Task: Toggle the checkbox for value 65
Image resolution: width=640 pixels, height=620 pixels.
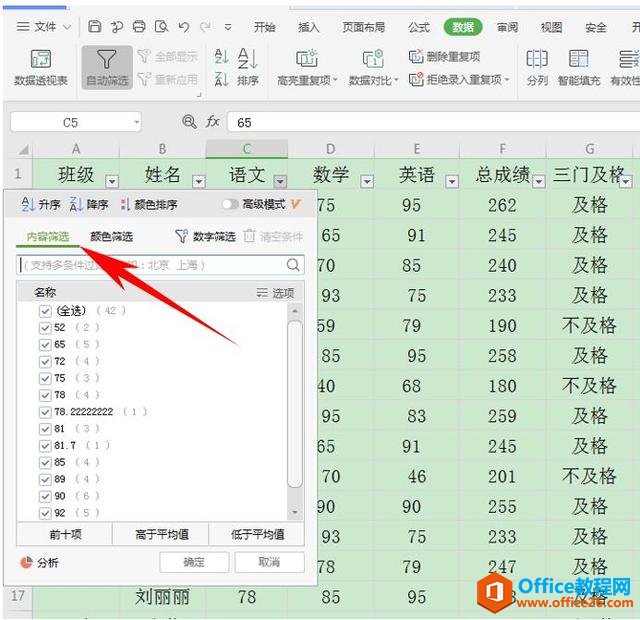Action: [45, 344]
